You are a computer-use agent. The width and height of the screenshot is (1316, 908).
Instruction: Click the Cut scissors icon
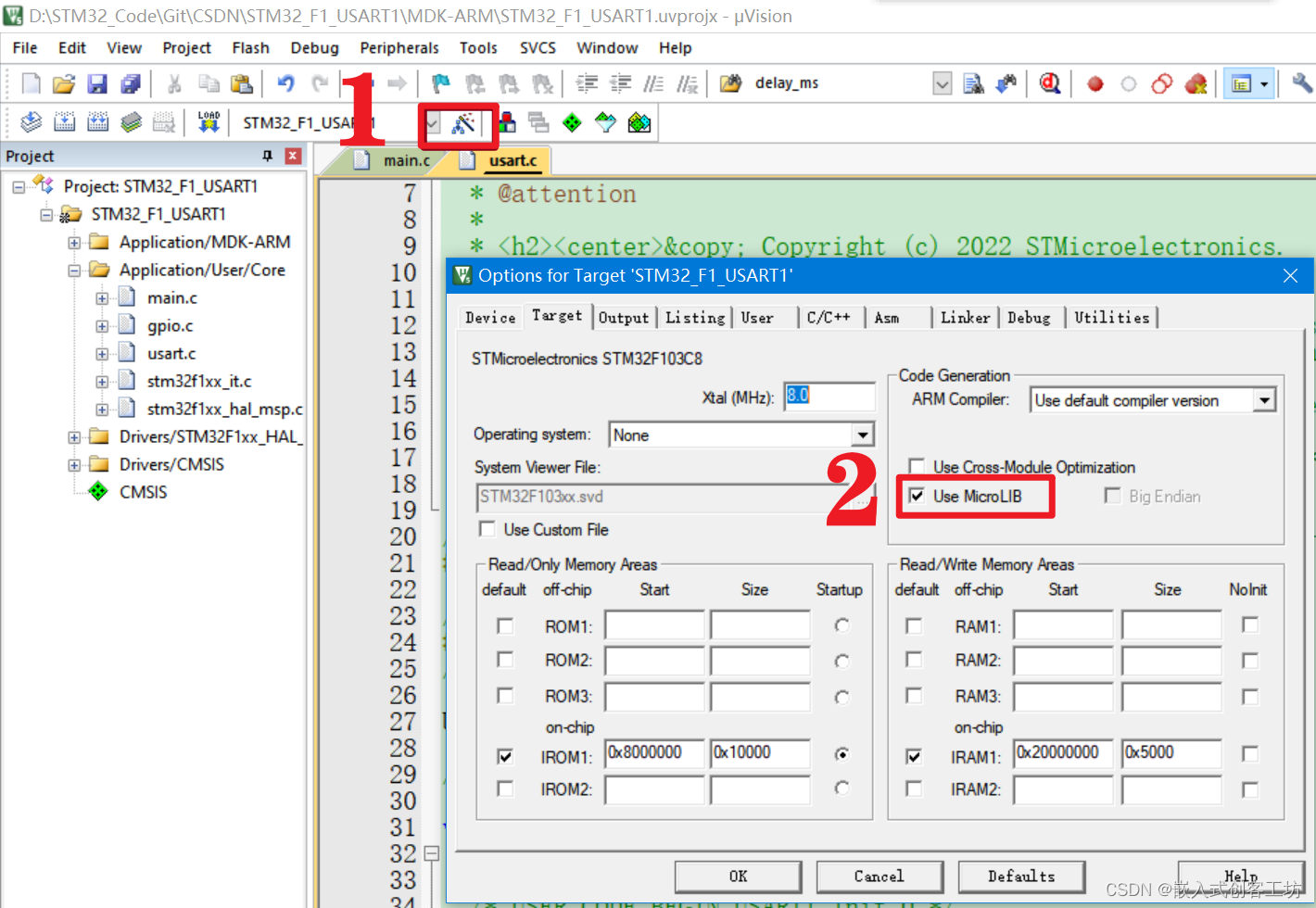pyautogui.click(x=174, y=84)
